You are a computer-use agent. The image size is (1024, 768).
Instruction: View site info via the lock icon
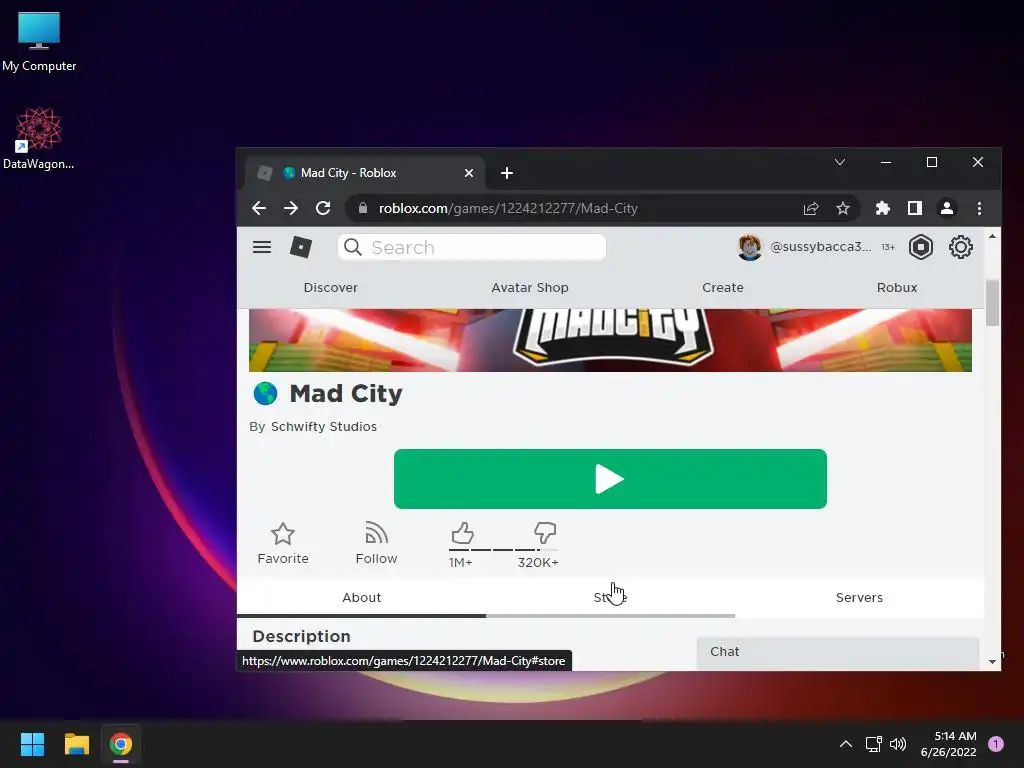[x=363, y=208]
